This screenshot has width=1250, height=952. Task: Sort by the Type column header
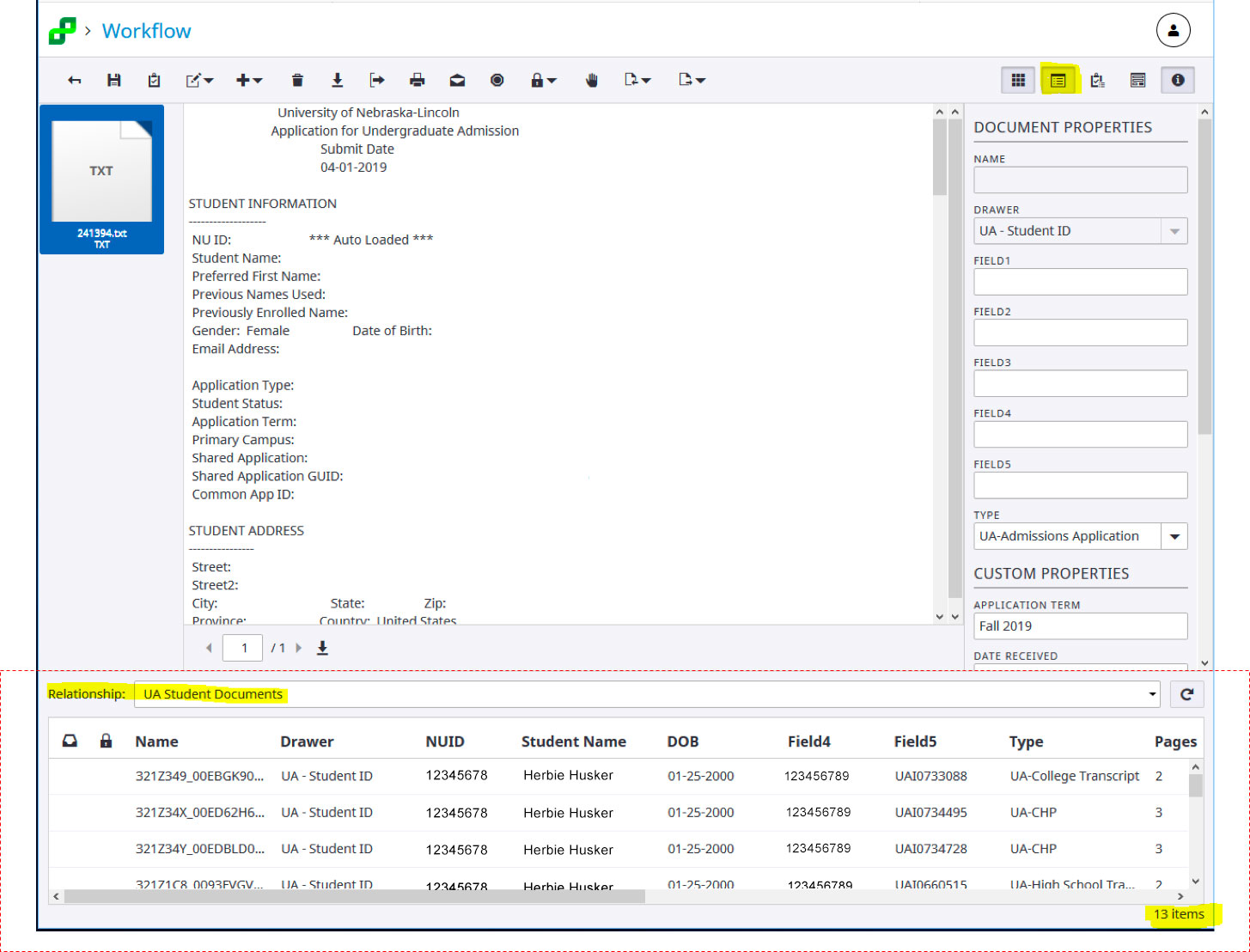click(x=1026, y=741)
